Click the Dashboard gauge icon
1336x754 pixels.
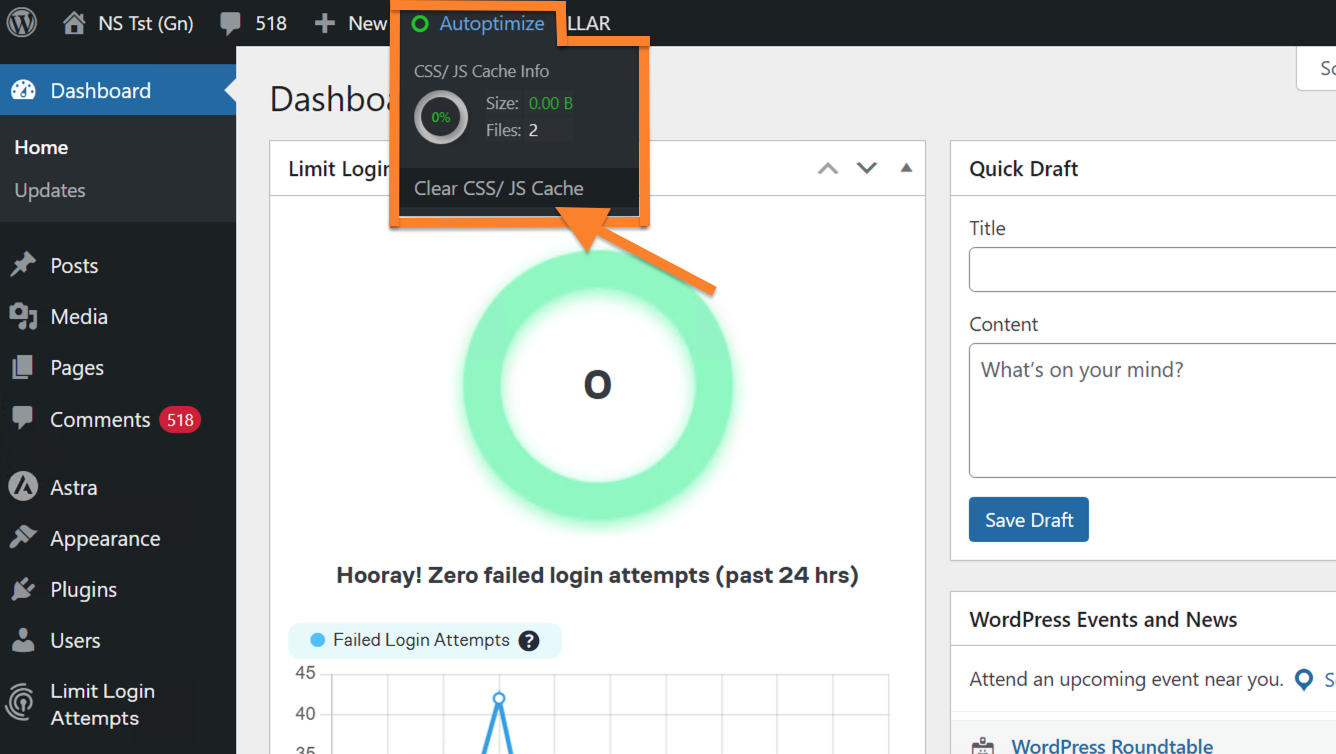click(x=24, y=90)
